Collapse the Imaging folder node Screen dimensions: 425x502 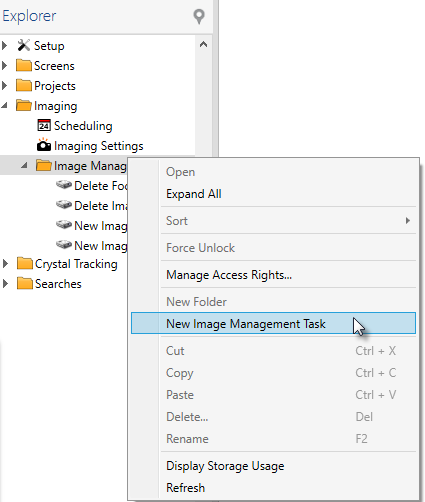click(5, 106)
